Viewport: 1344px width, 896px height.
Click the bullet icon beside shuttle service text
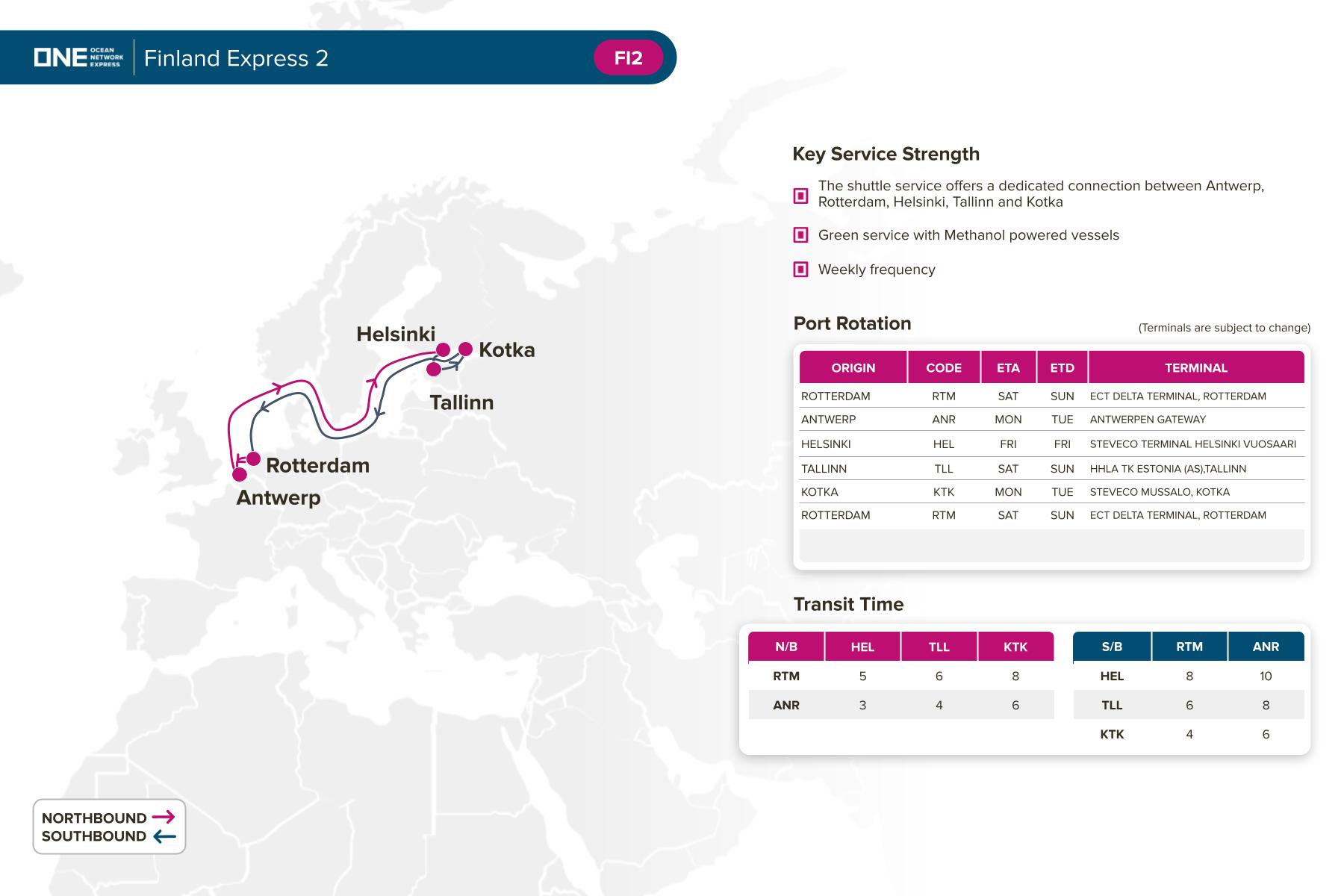(x=800, y=196)
